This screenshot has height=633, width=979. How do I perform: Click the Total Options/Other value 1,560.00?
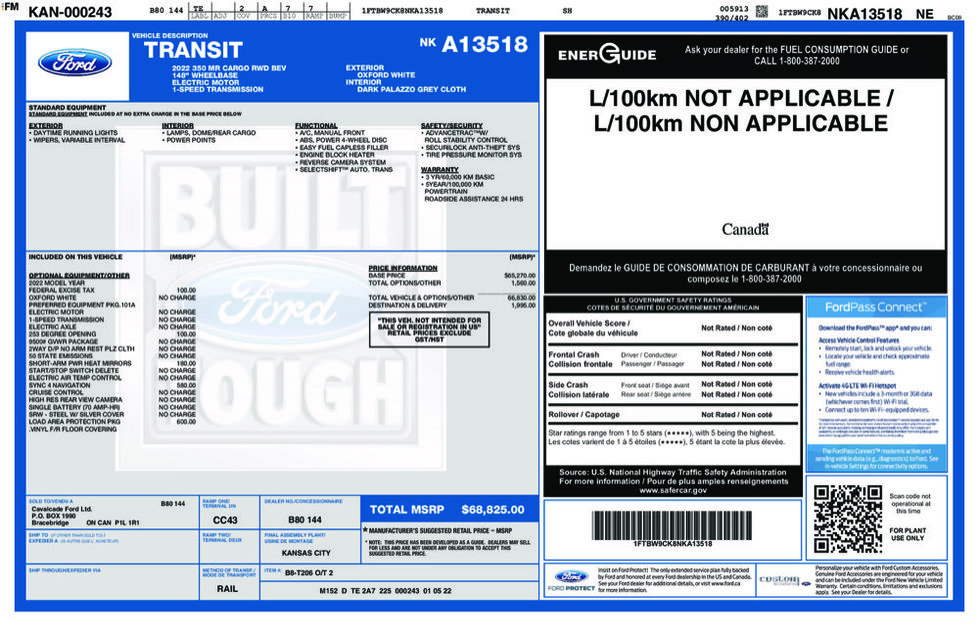pyautogui.click(x=523, y=283)
